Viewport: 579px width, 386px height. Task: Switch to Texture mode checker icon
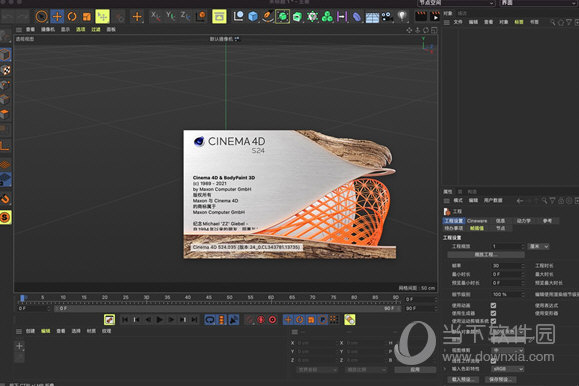tap(6, 70)
